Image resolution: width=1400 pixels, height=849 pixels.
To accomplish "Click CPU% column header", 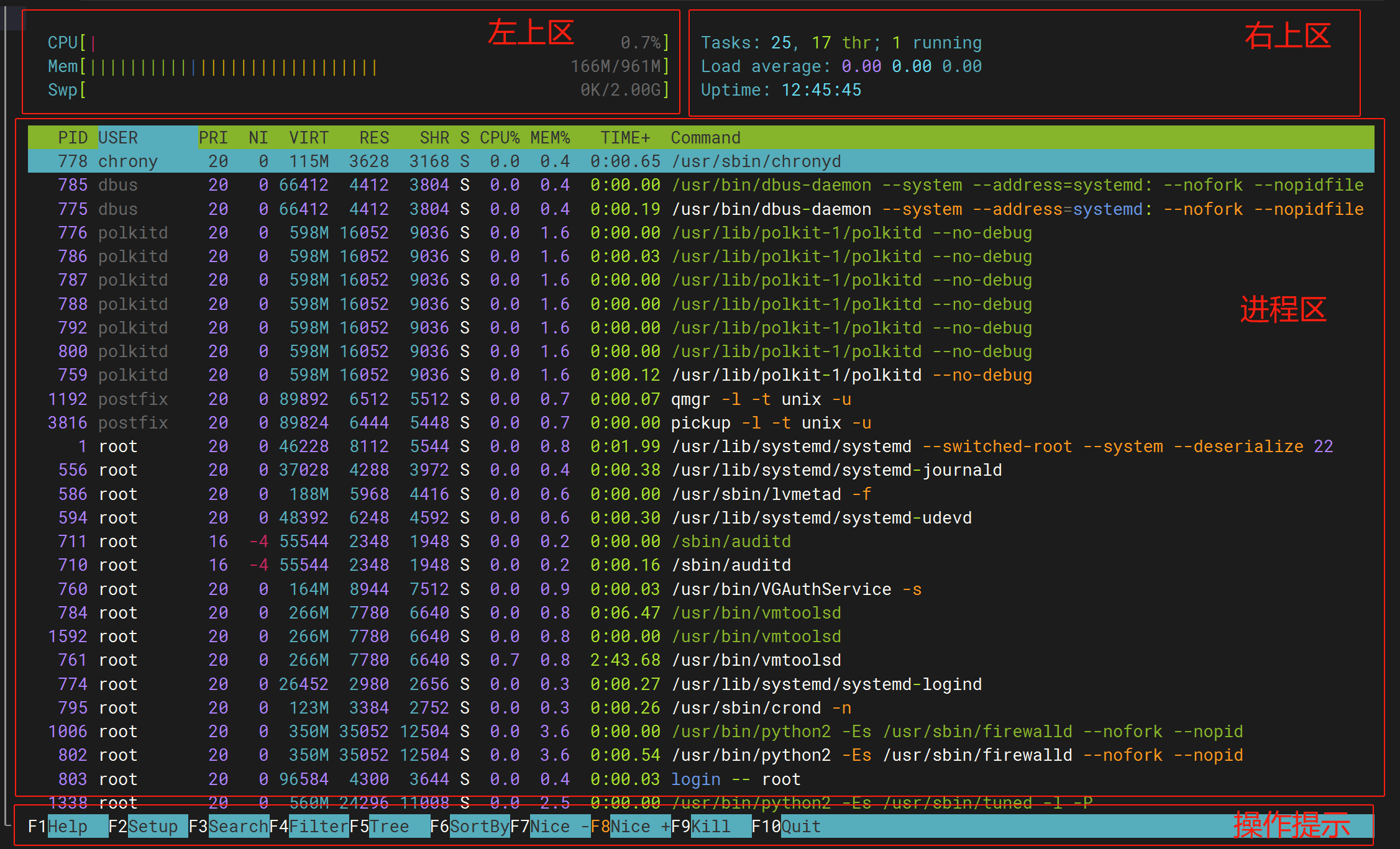I will pos(499,138).
